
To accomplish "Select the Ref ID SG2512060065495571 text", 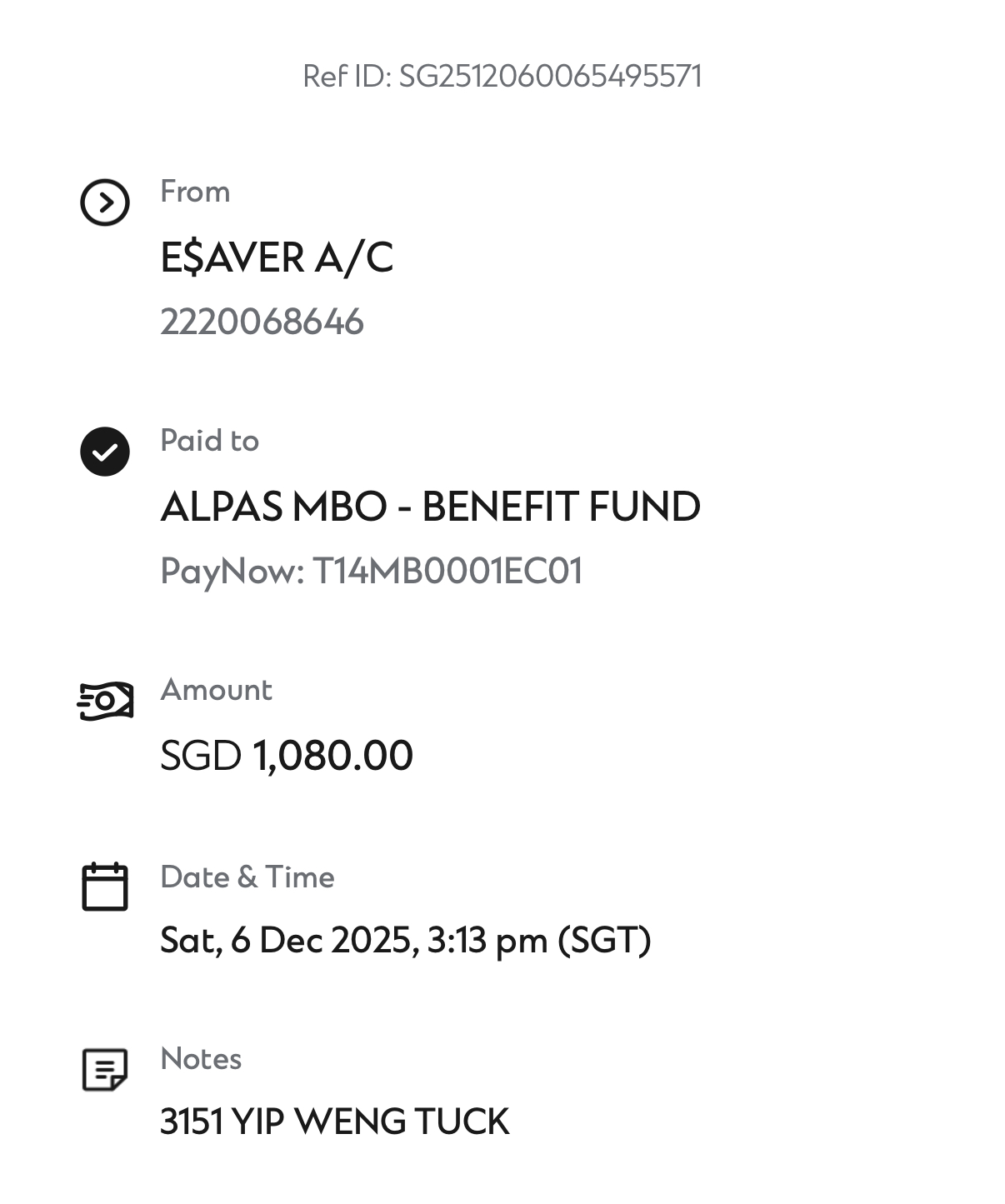I will (502, 77).
